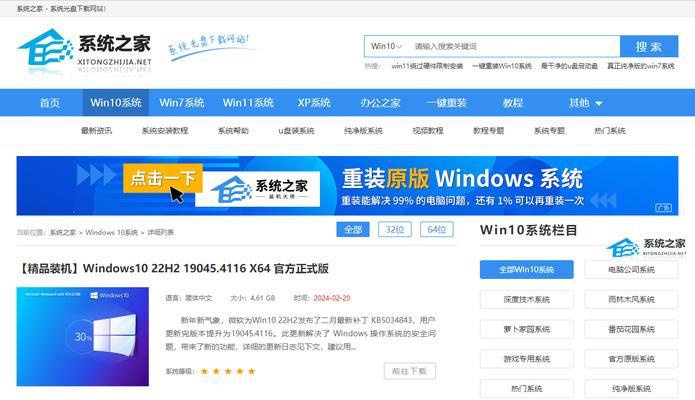Expand the 其他 navigation dropdown
695x400 pixels.
[x=585, y=103]
